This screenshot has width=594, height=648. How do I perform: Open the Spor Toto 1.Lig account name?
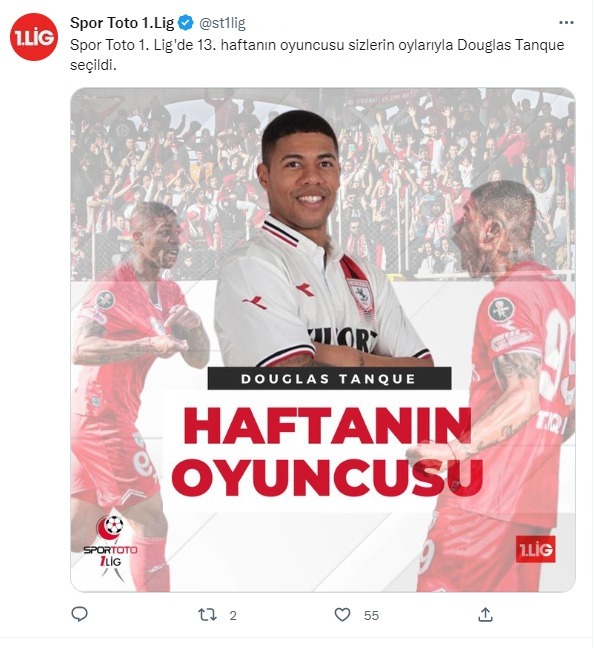click(122, 23)
